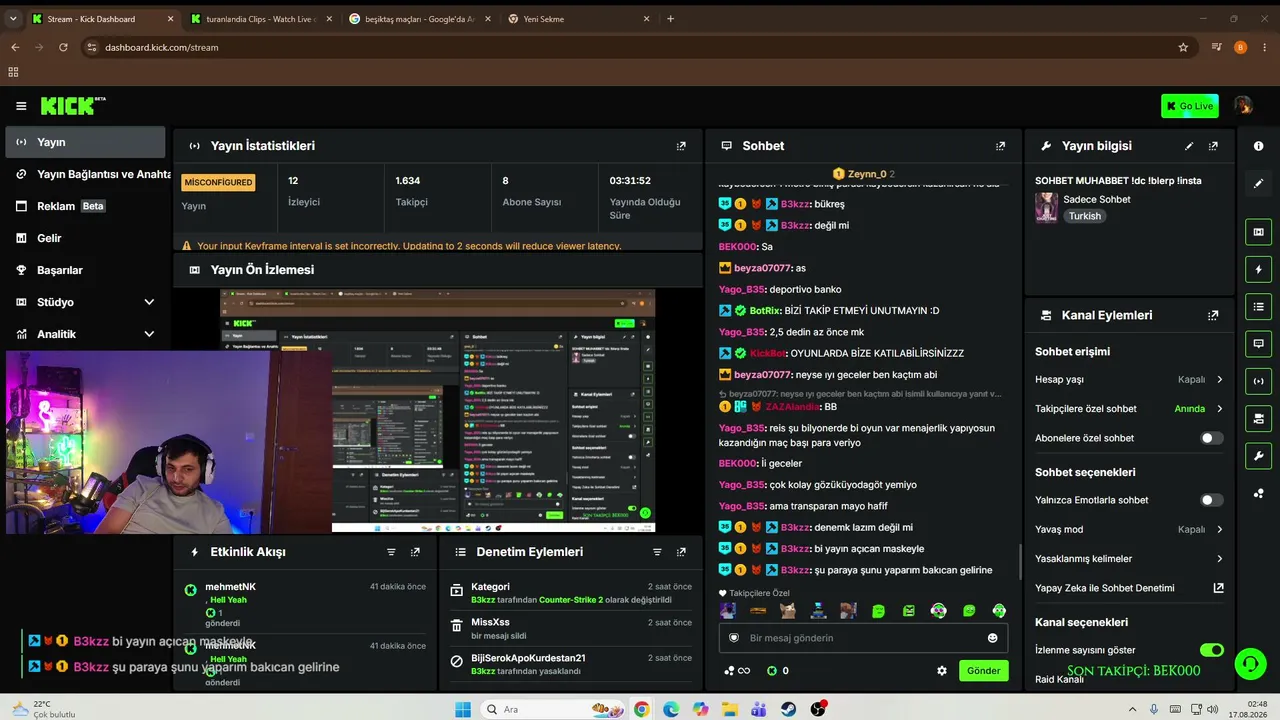Click the KICK logo

(x=73, y=106)
